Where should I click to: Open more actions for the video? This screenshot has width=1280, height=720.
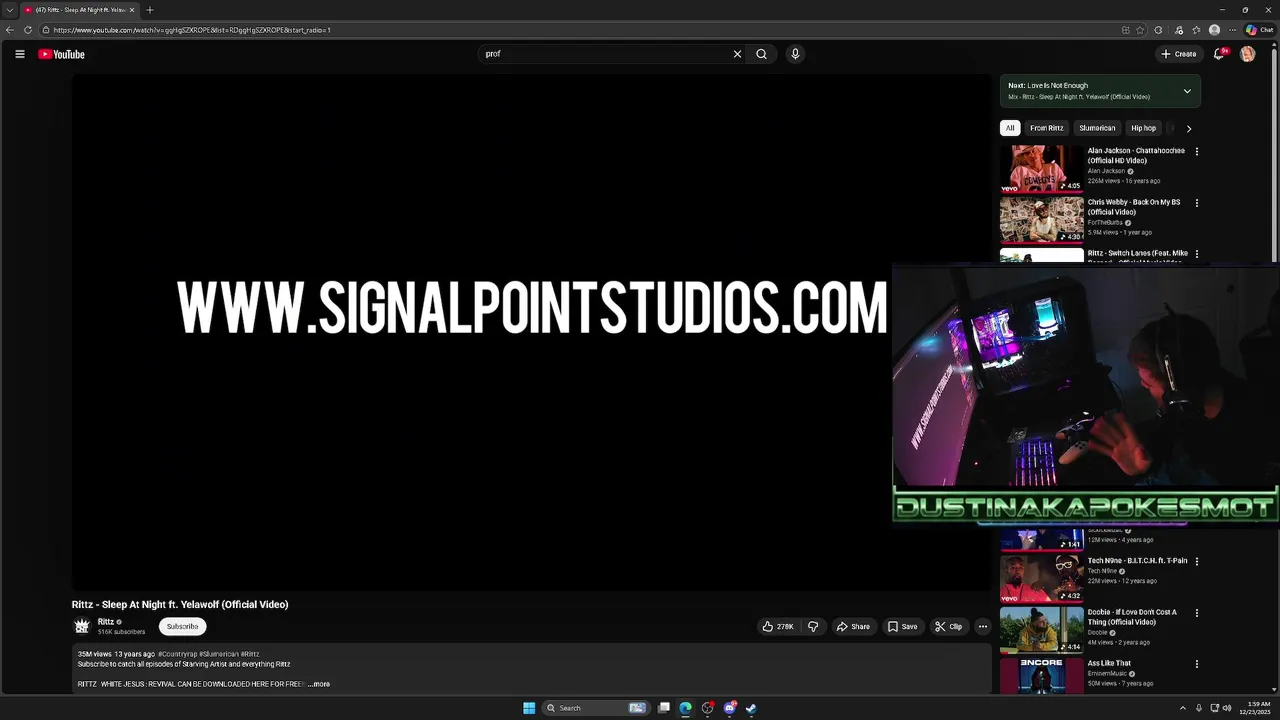click(982, 626)
